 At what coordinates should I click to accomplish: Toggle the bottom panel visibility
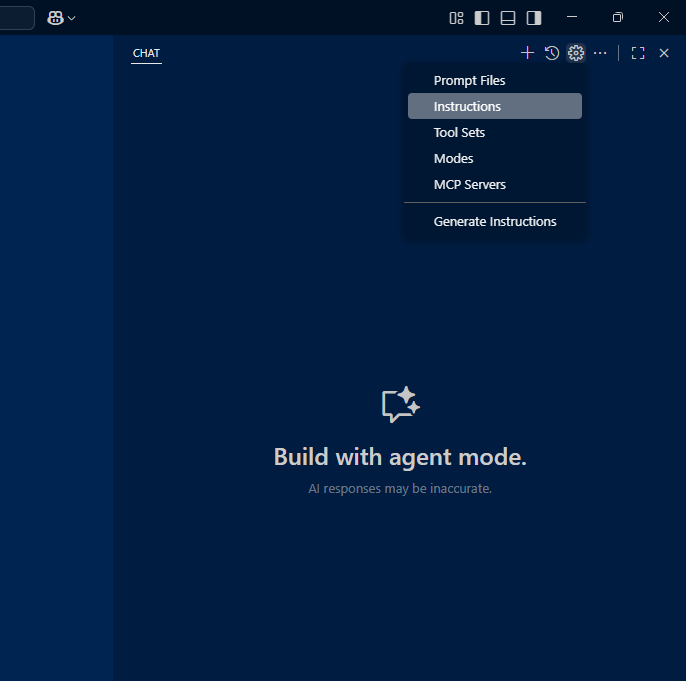pos(508,17)
